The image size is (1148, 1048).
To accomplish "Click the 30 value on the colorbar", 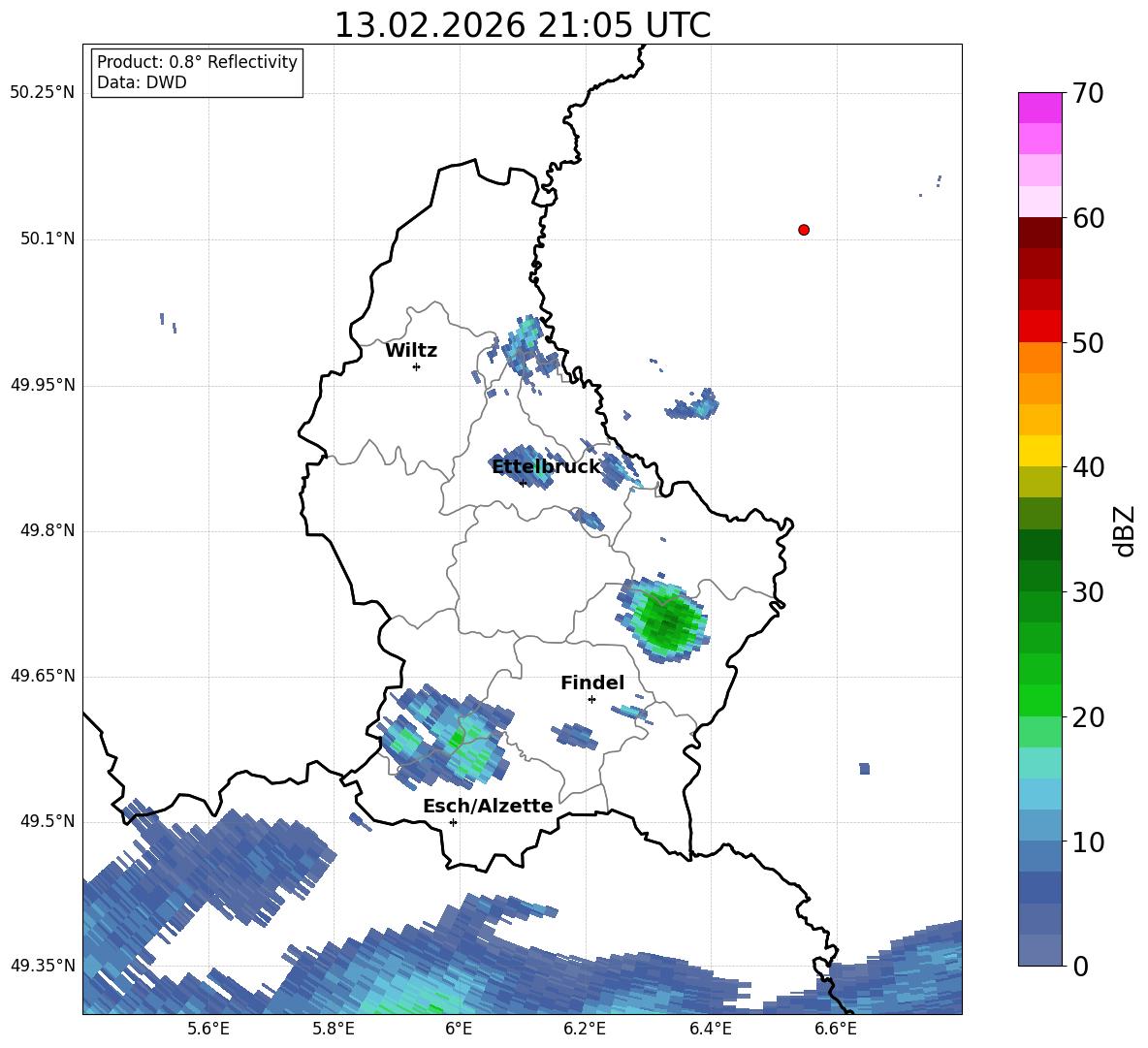I will [x=1088, y=592].
